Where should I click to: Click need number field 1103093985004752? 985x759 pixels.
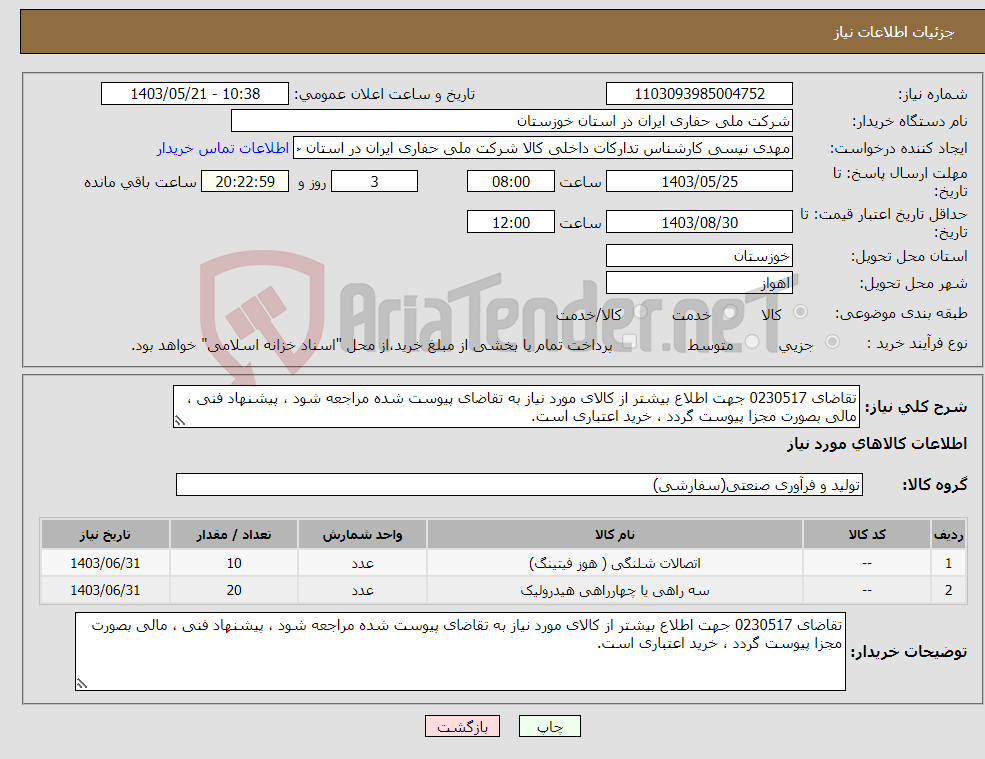click(x=699, y=94)
